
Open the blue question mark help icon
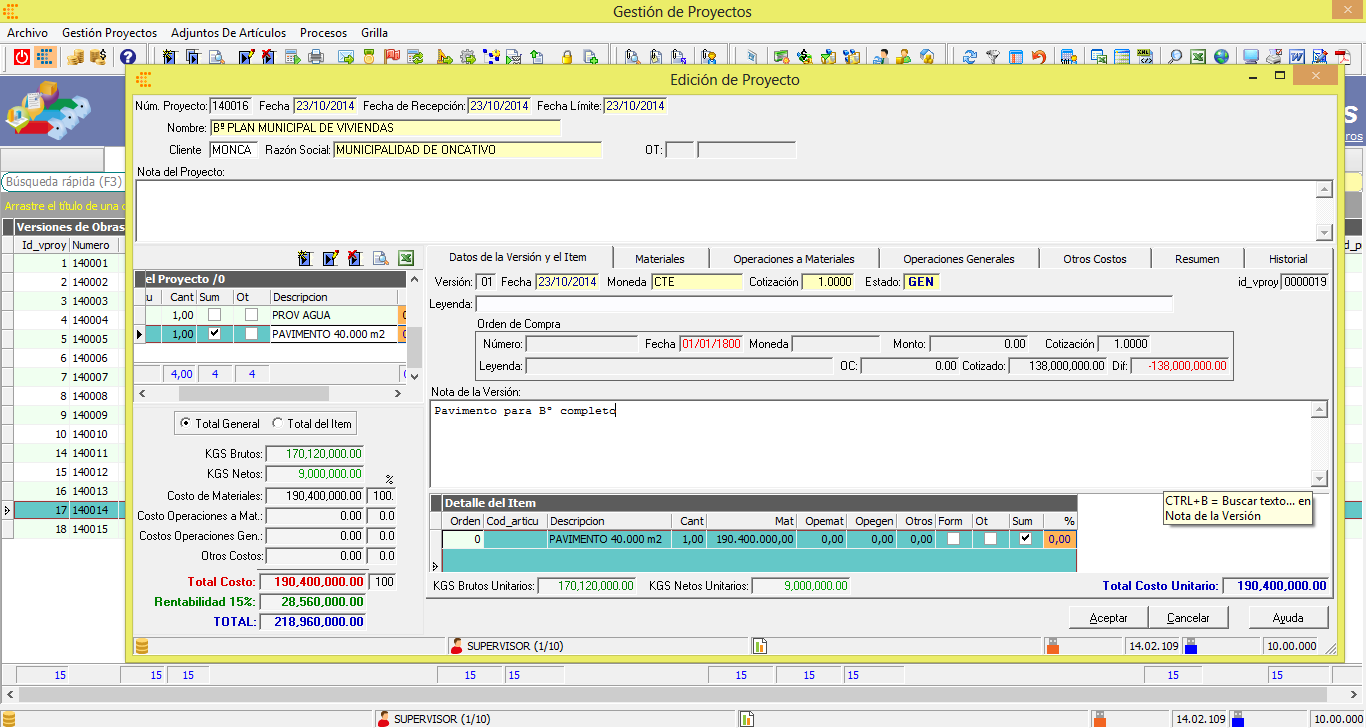pos(129,57)
